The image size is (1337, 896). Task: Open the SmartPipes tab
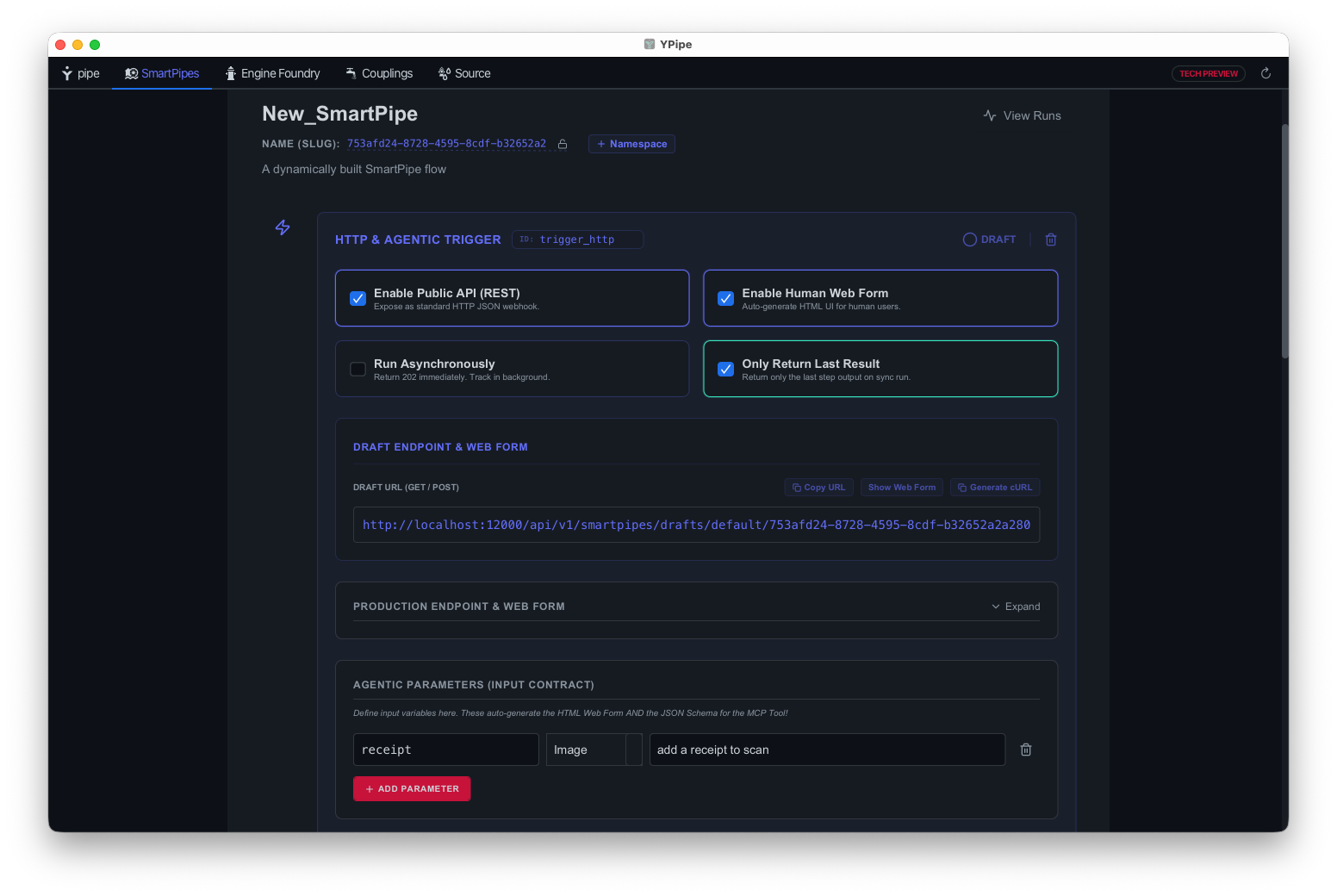point(162,73)
